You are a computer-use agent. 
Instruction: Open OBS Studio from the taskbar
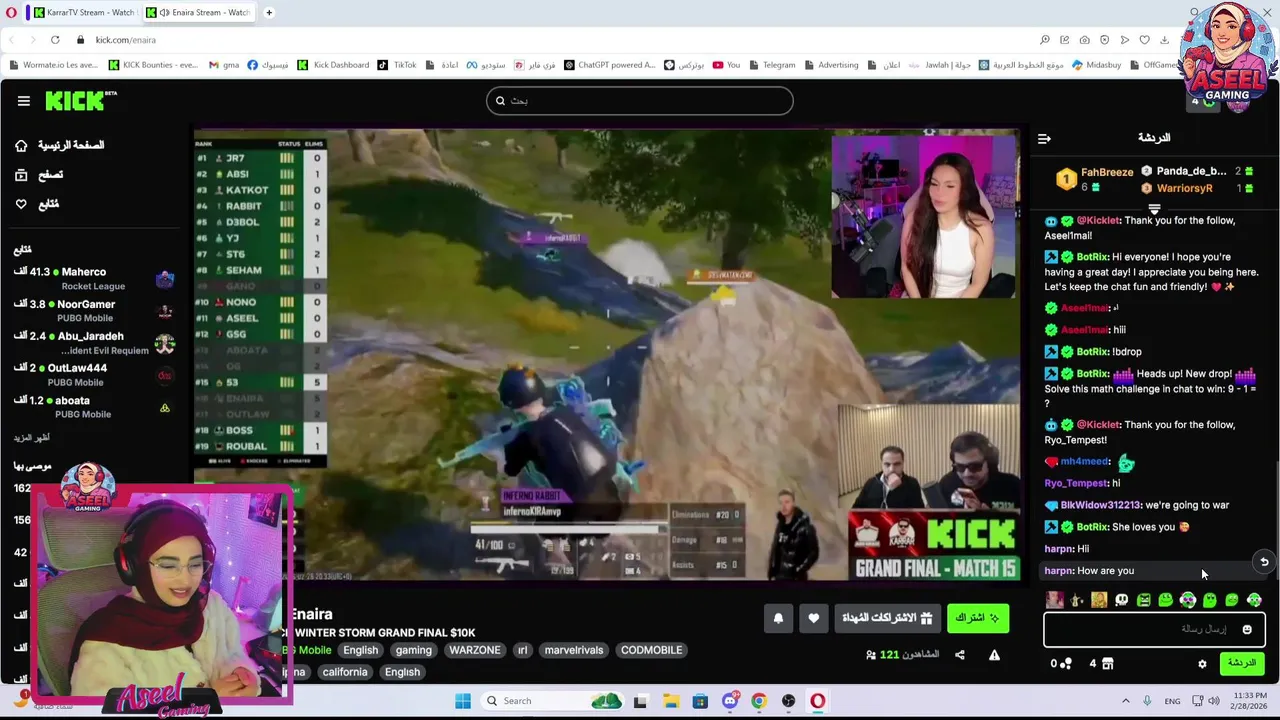click(x=788, y=701)
